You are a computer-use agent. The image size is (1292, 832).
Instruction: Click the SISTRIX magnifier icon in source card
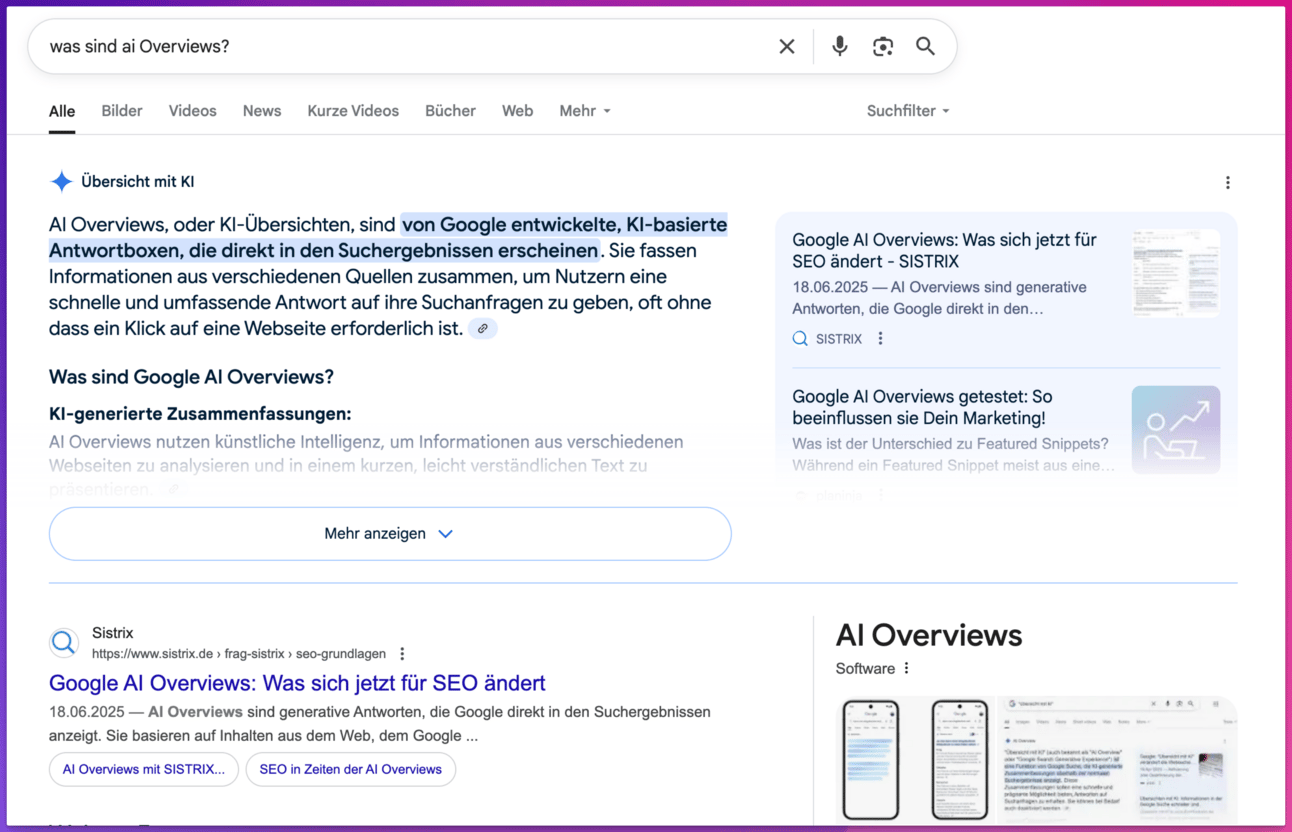(800, 339)
